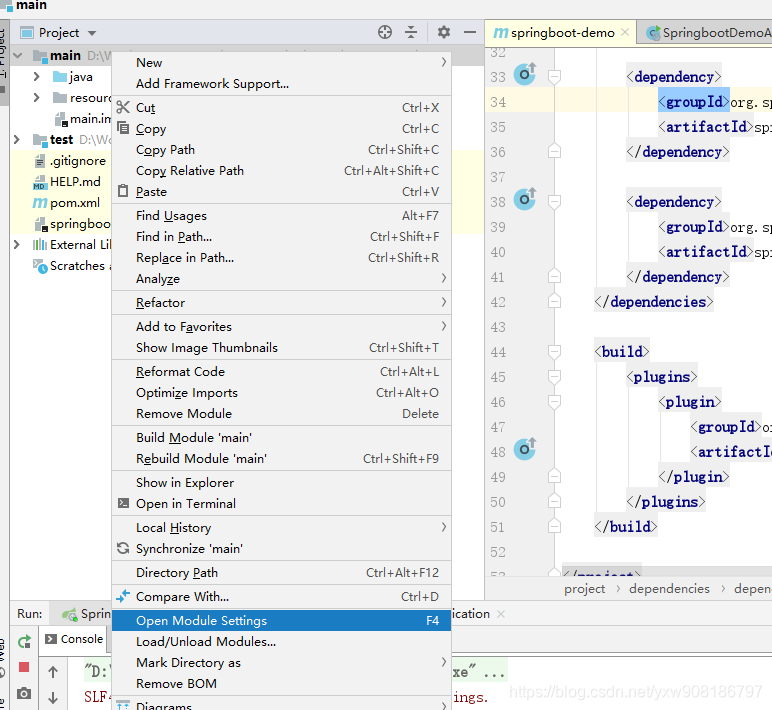Viewport: 772px width, 710px height.
Task: Click the Collapse All icon in Project toolbar
Action: (x=411, y=32)
